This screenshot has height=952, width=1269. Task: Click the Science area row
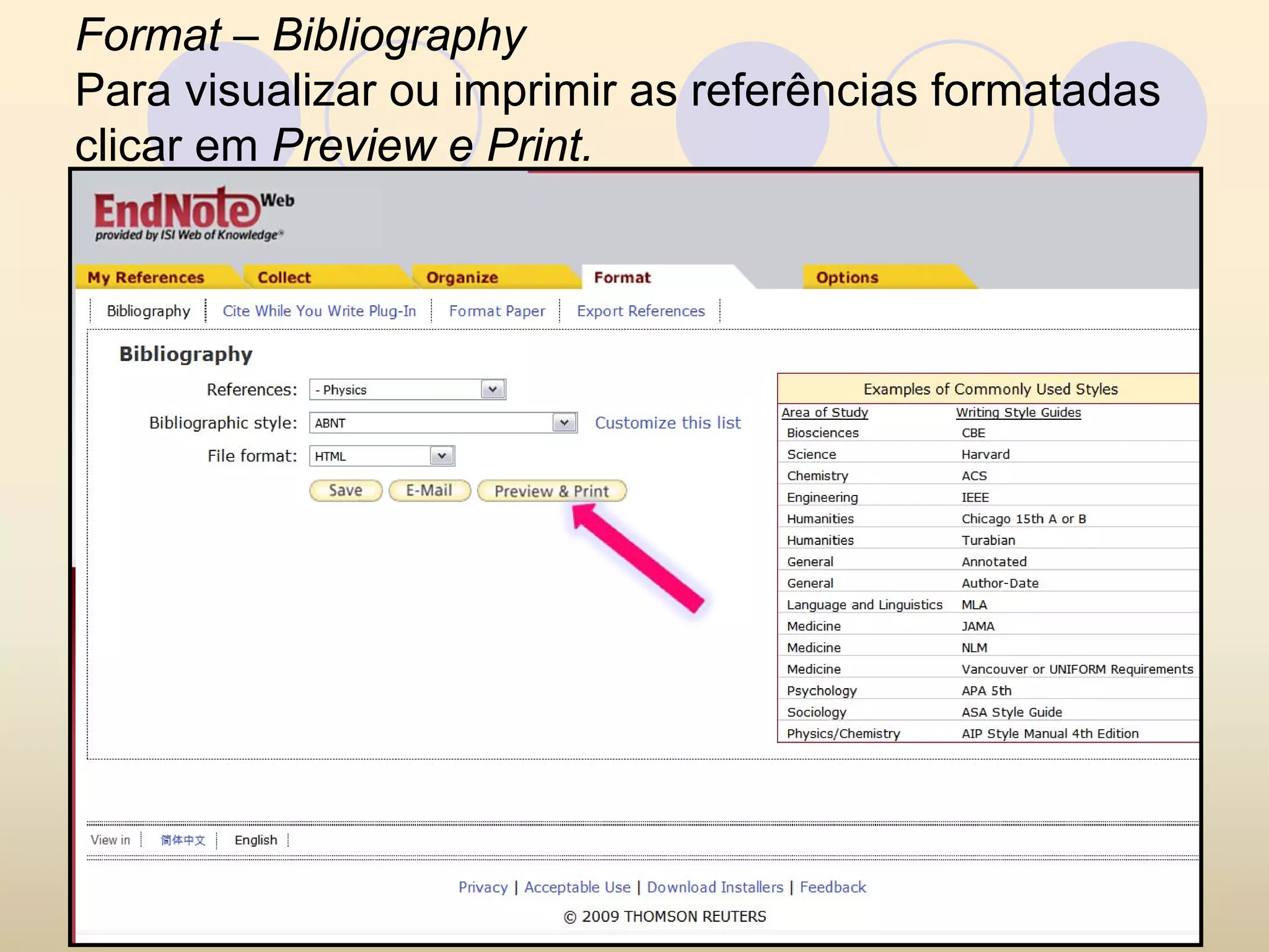[812, 455]
